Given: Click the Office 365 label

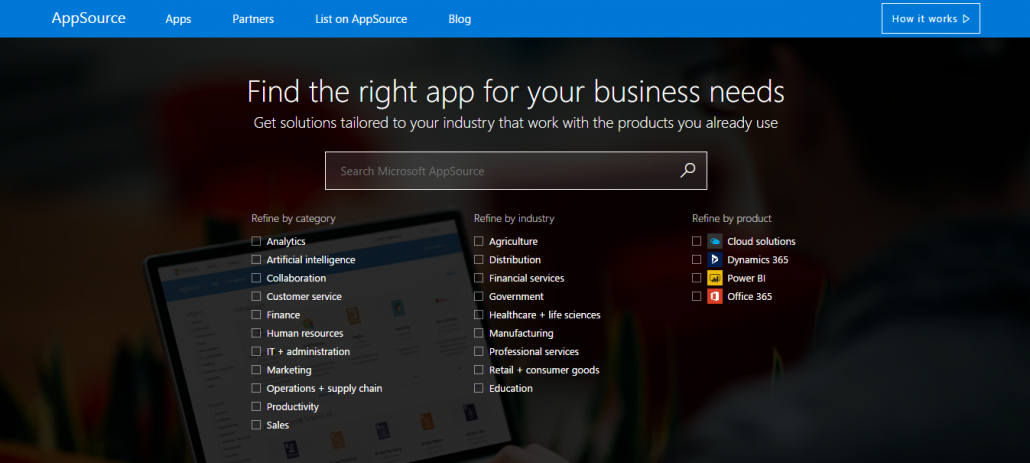Looking at the screenshot, I should point(750,296).
